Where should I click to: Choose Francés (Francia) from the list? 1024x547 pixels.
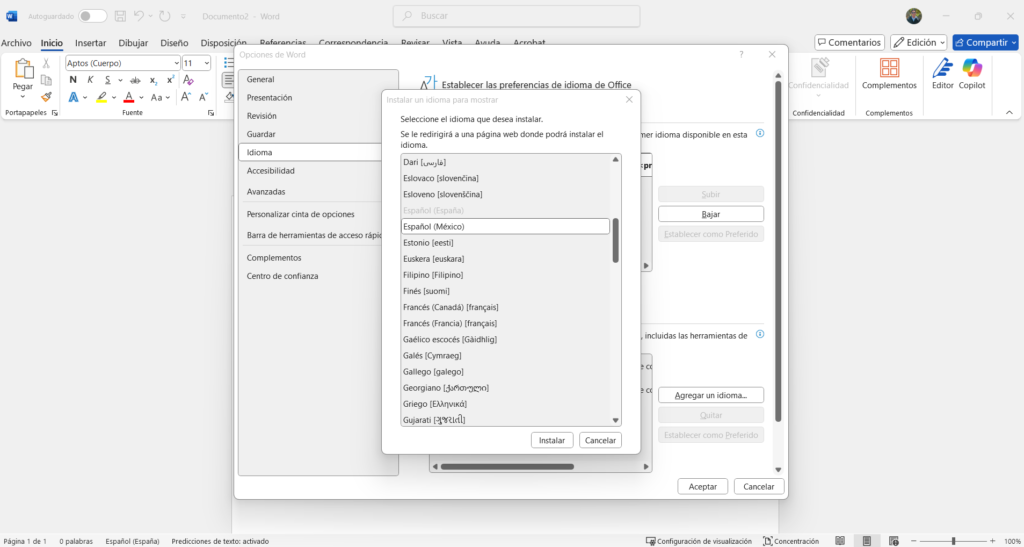[449, 323]
